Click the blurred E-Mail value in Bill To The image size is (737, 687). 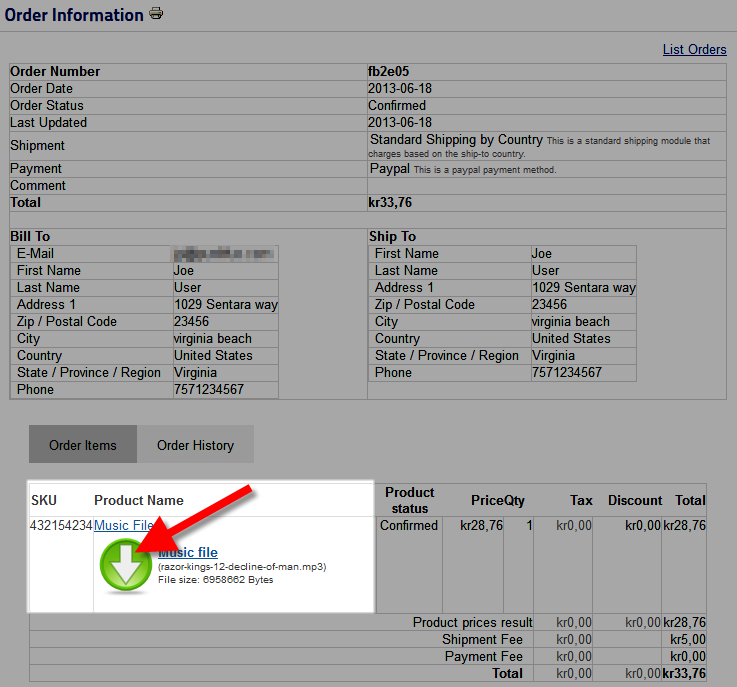coord(224,254)
